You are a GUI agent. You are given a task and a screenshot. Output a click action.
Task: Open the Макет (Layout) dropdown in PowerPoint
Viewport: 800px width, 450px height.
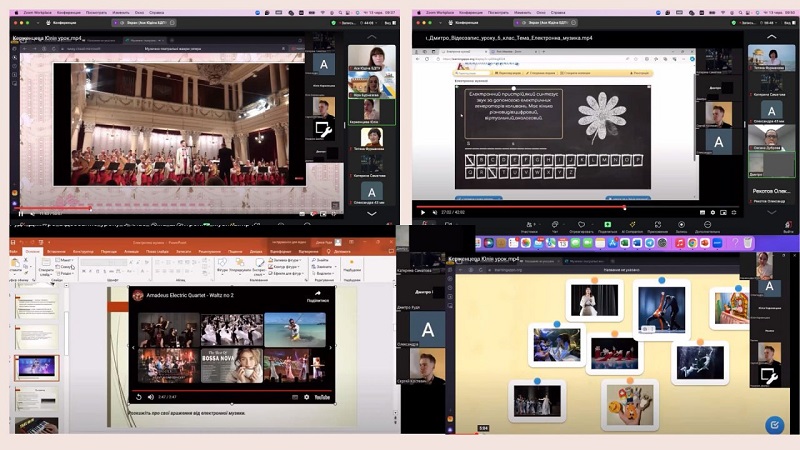tap(63, 260)
